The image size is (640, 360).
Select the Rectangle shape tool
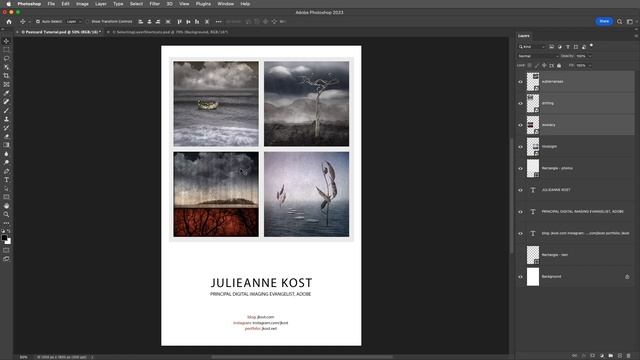point(6,197)
